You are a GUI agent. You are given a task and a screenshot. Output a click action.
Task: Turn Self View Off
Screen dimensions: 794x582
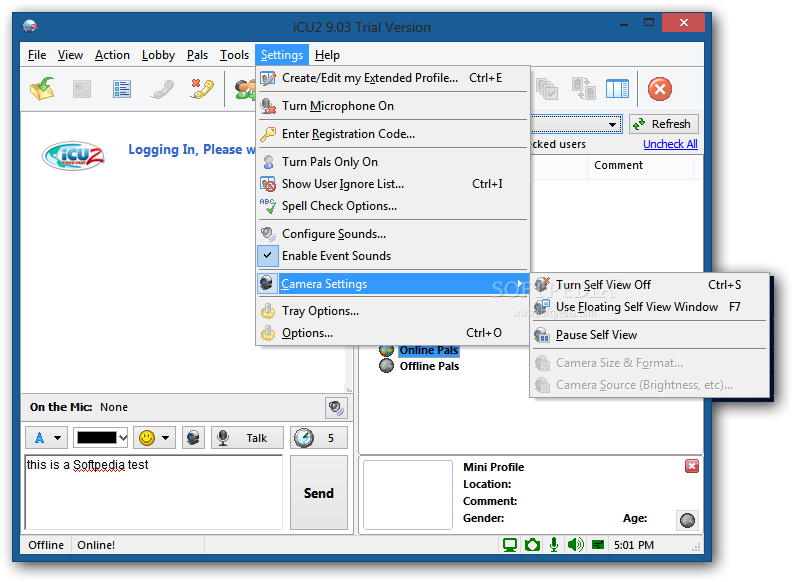tap(649, 285)
